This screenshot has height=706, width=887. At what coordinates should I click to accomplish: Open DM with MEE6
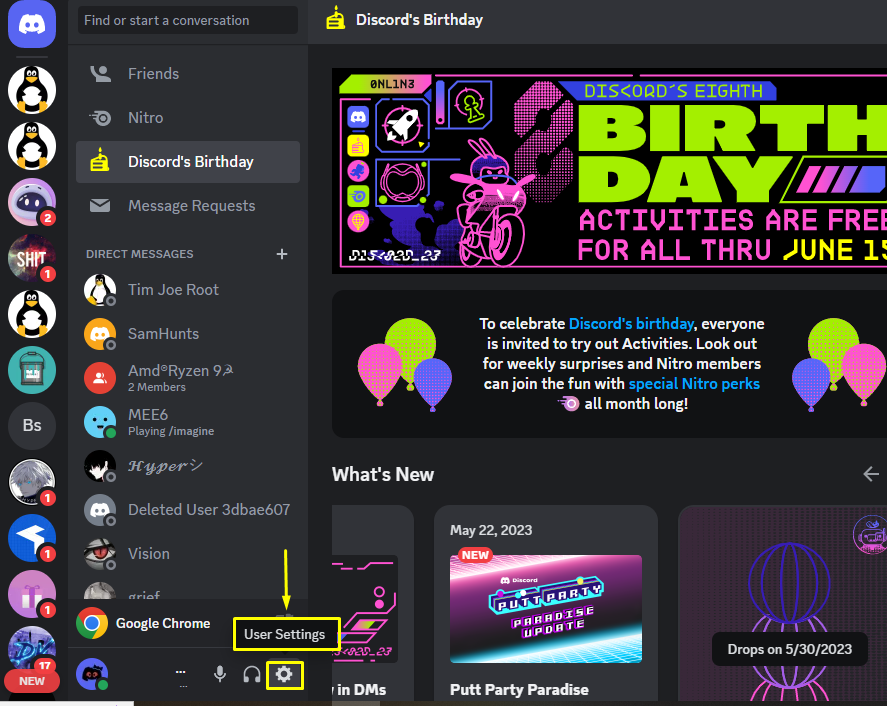point(188,422)
